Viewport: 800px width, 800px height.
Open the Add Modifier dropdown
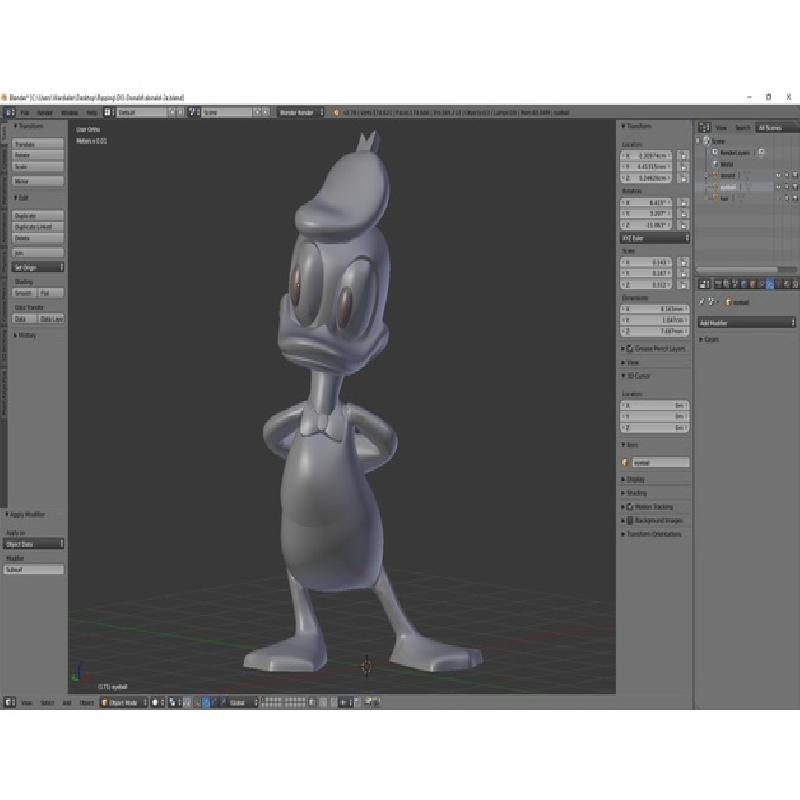click(746, 323)
